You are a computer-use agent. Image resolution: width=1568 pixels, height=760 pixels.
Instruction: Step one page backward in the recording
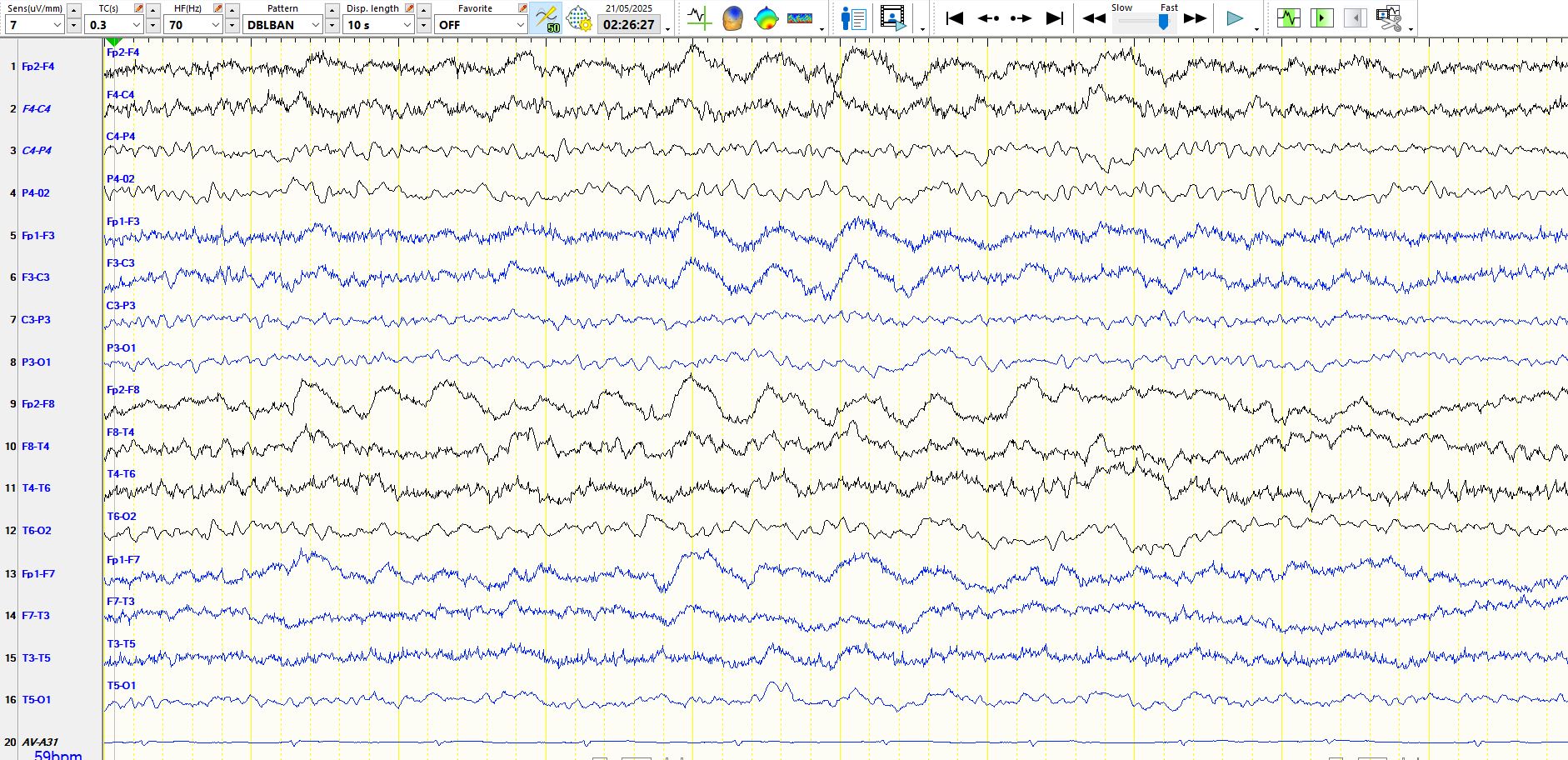(x=988, y=18)
